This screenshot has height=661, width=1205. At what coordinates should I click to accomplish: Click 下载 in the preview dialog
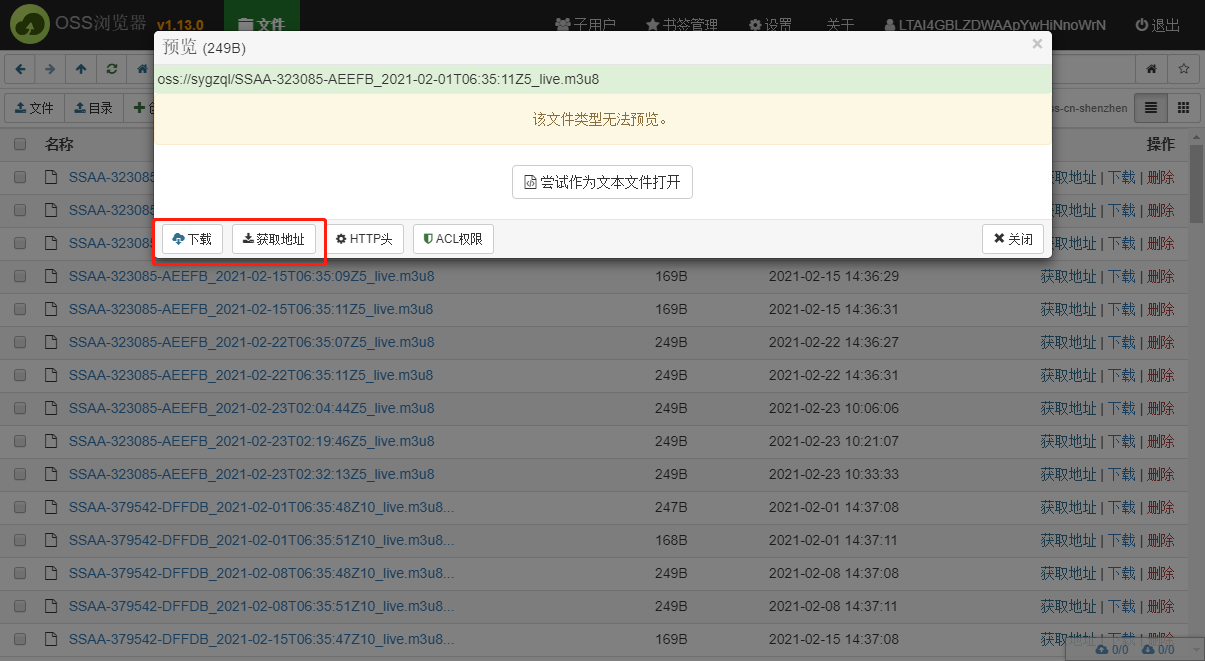pos(191,239)
